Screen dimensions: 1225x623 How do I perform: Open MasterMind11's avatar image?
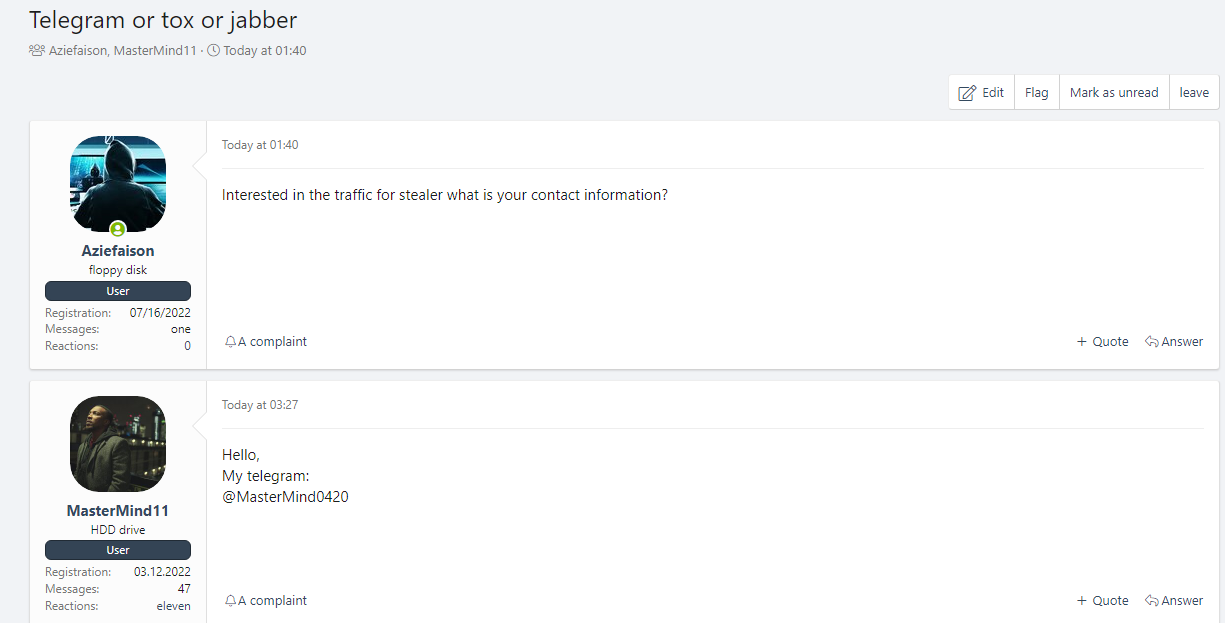point(118,443)
